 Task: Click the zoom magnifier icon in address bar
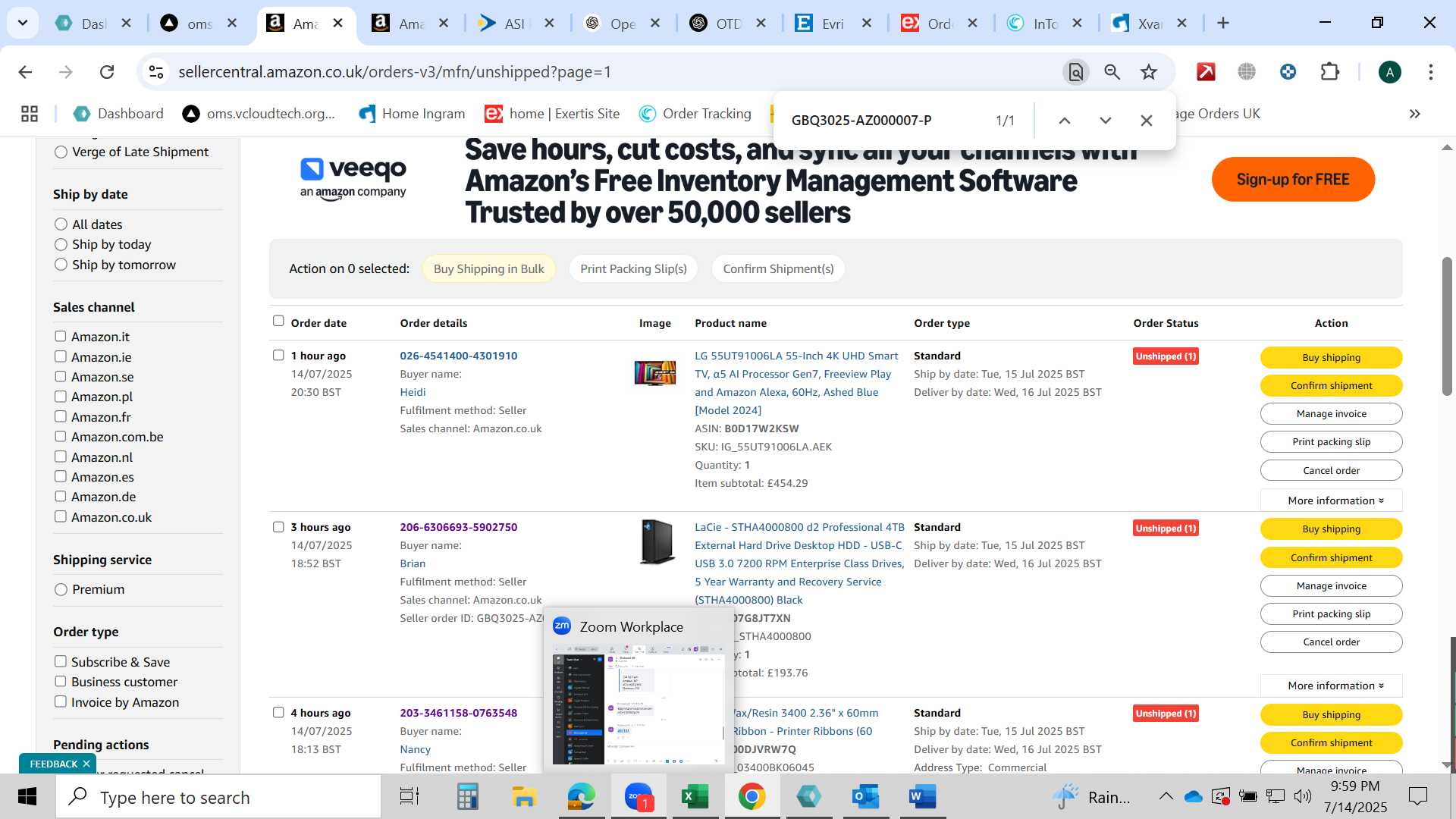click(x=1112, y=72)
